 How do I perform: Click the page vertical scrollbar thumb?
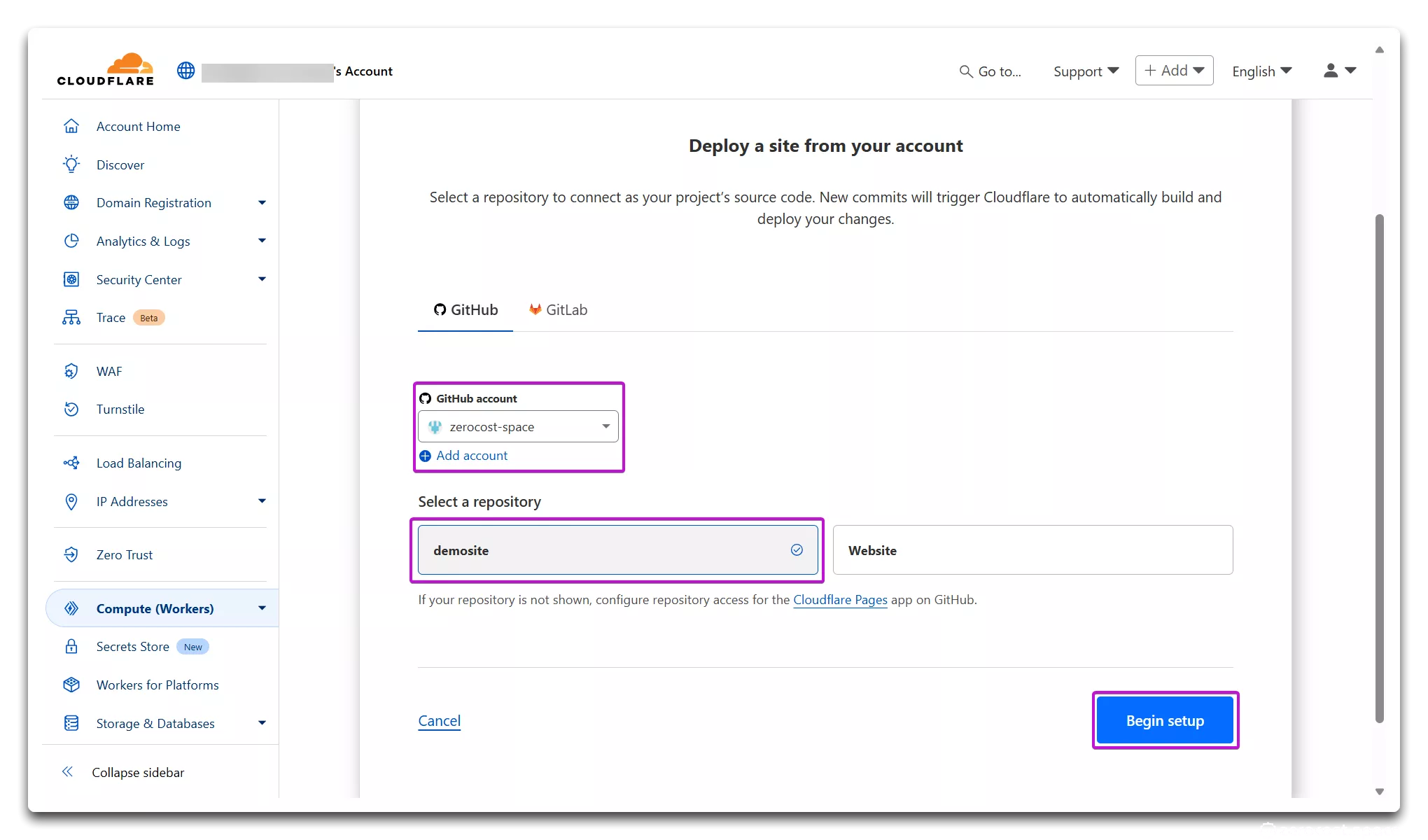[x=1379, y=468]
